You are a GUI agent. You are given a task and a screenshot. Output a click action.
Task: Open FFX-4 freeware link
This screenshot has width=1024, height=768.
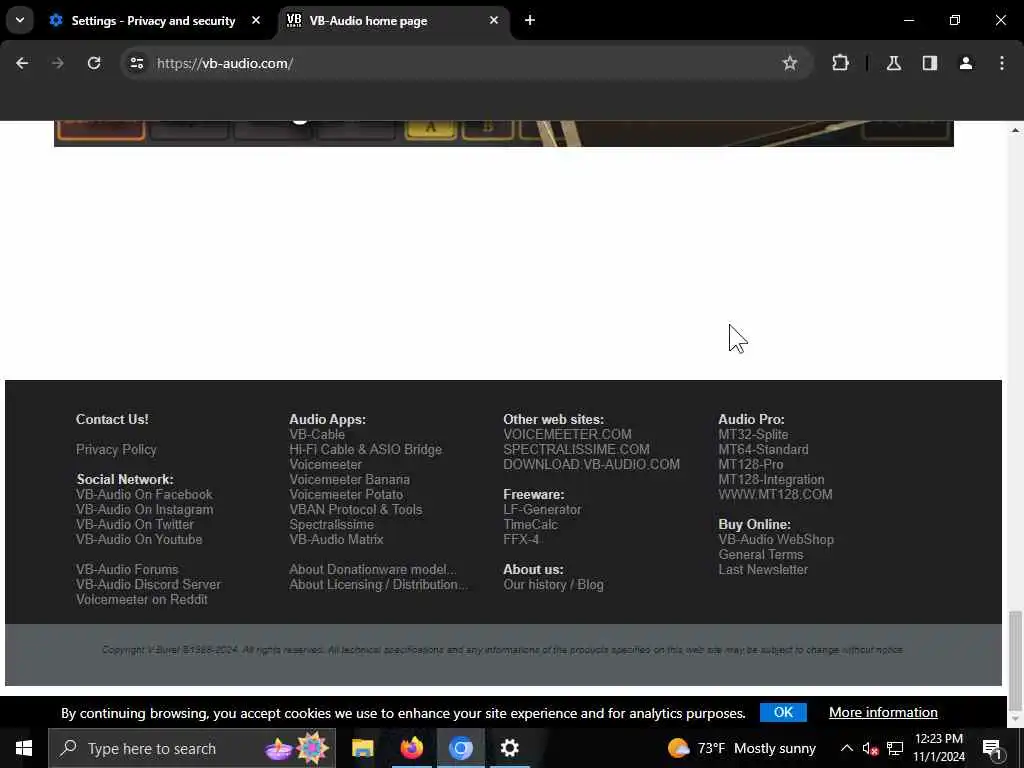click(521, 539)
